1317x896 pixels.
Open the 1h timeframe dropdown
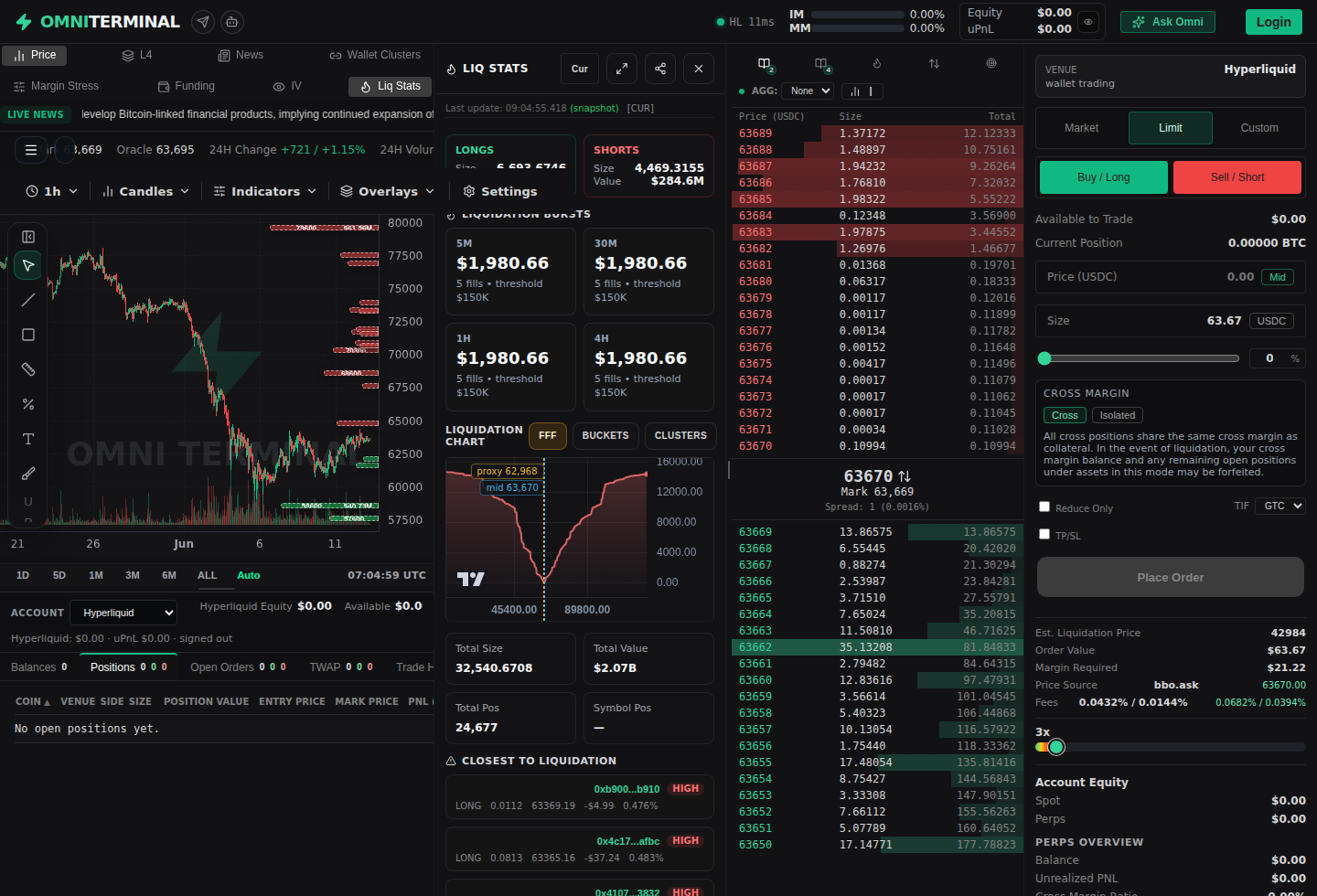(52, 191)
